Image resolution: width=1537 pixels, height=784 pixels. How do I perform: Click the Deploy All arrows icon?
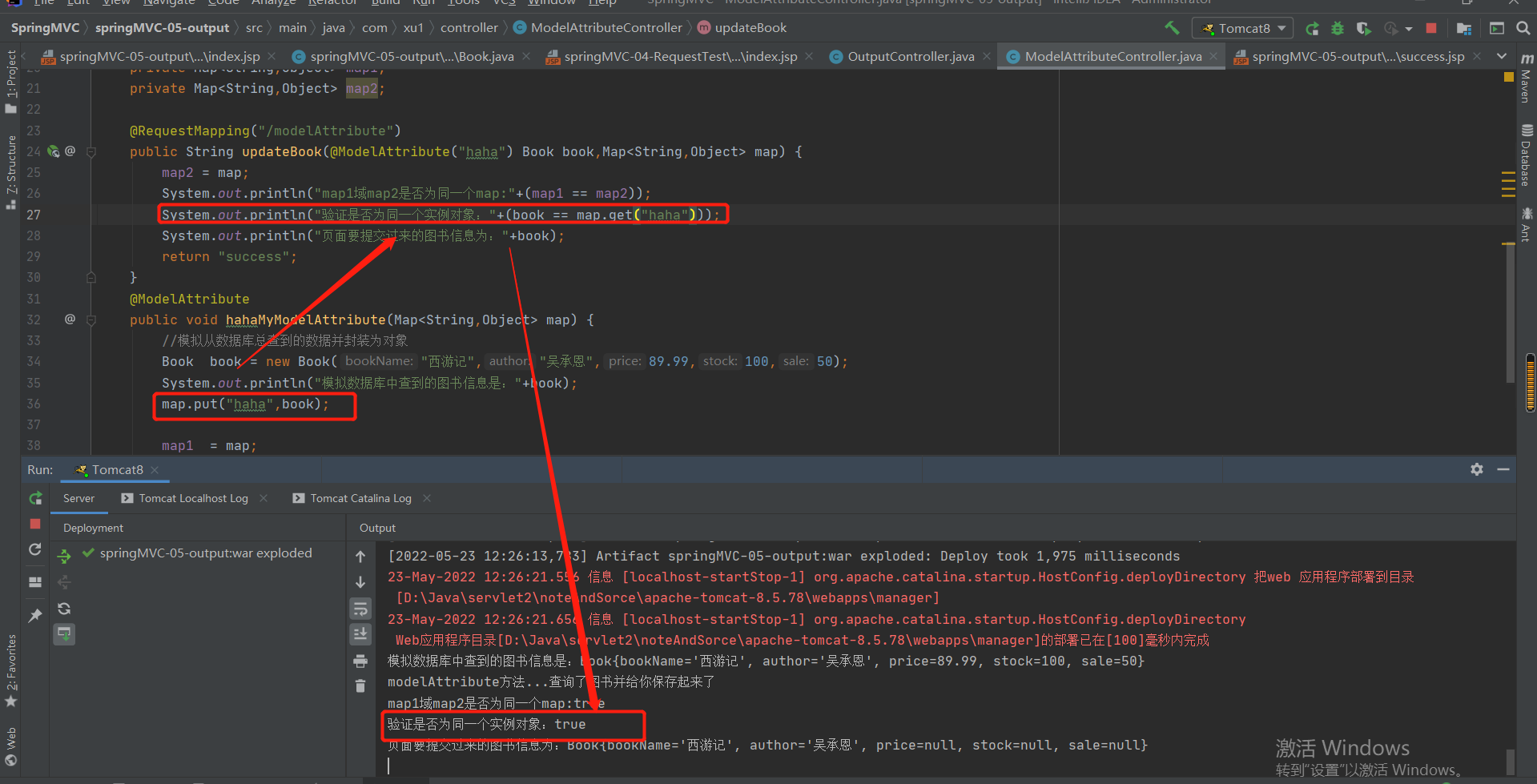click(65, 556)
